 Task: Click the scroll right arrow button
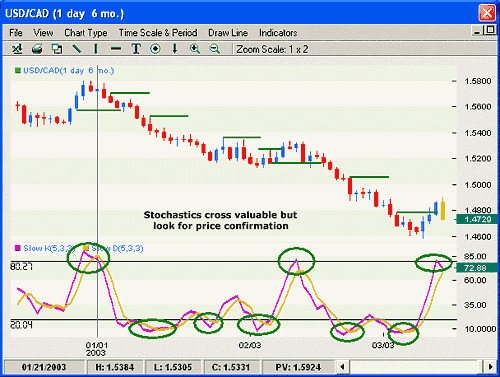point(490,367)
